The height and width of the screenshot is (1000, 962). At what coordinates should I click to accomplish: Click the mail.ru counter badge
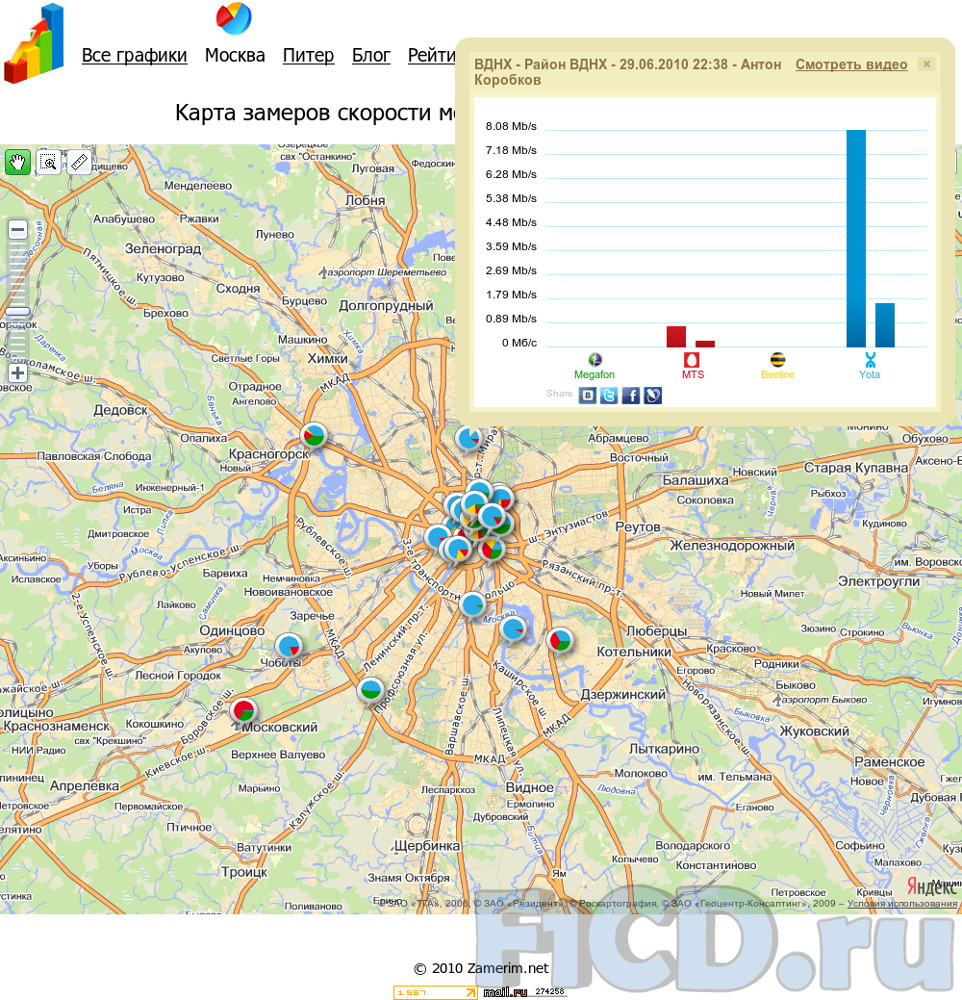tap(524, 992)
